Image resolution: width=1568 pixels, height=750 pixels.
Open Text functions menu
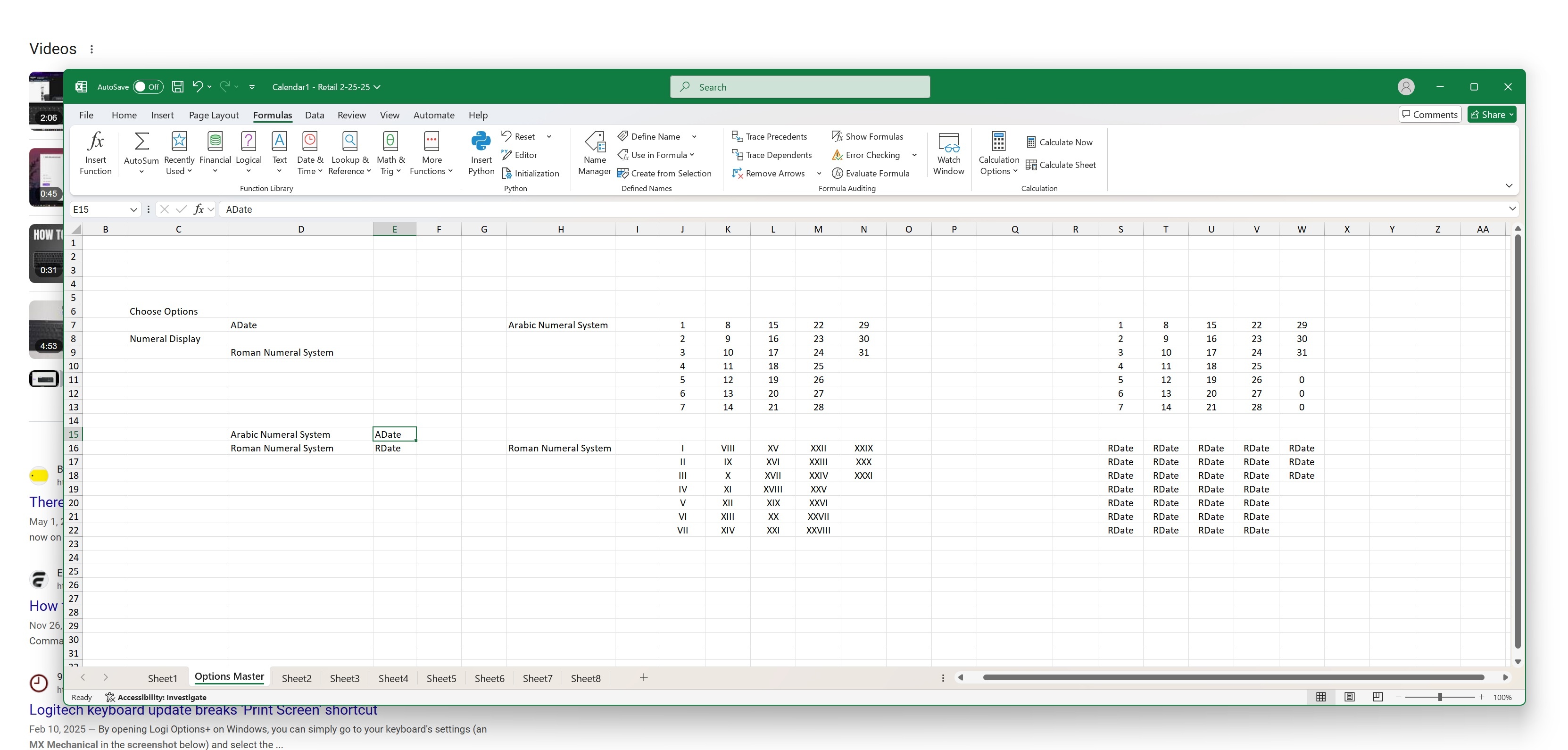click(279, 153)
